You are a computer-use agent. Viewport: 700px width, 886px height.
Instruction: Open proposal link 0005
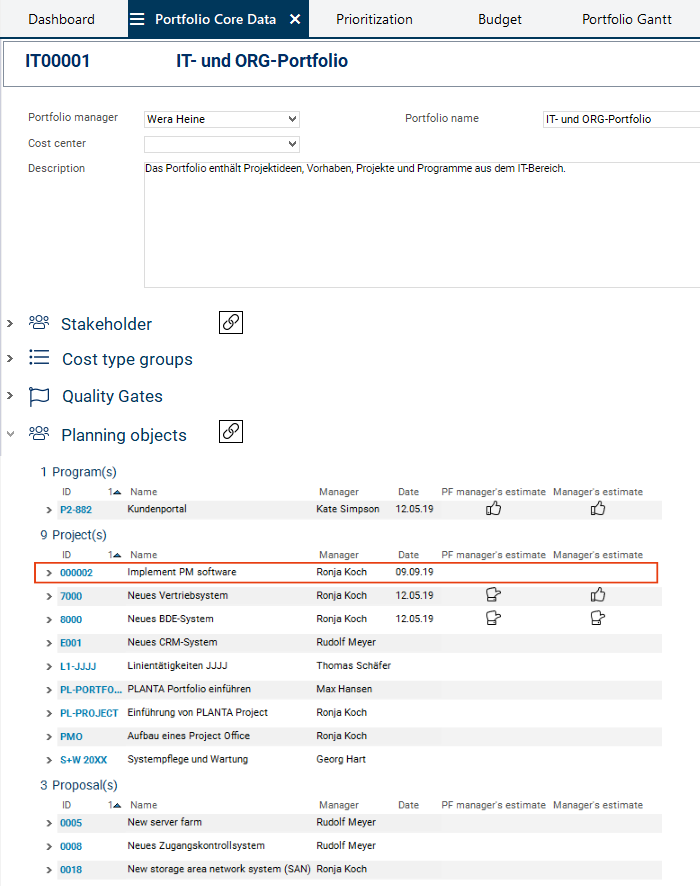71,823
